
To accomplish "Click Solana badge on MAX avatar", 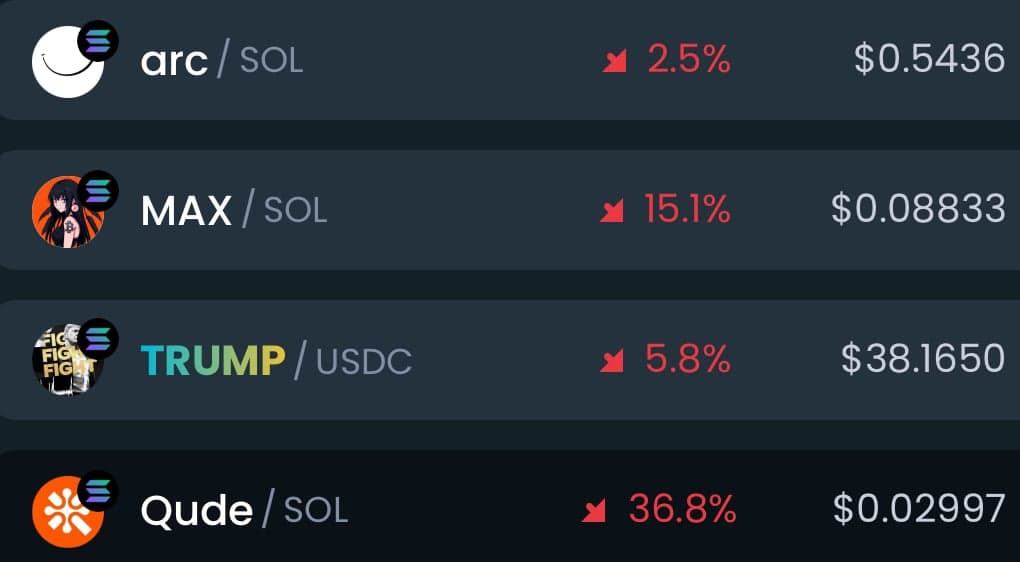I will point(98,190).
